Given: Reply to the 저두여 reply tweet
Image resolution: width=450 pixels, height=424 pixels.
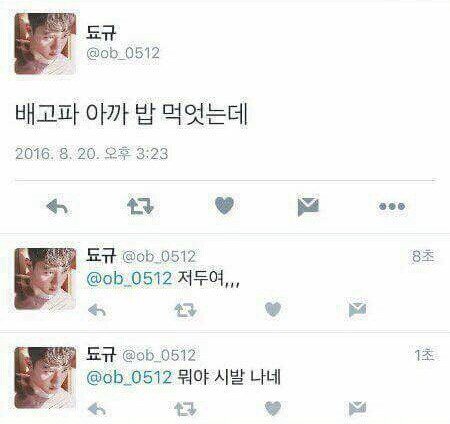Looking at the screenshot, I should click(97, 310).
